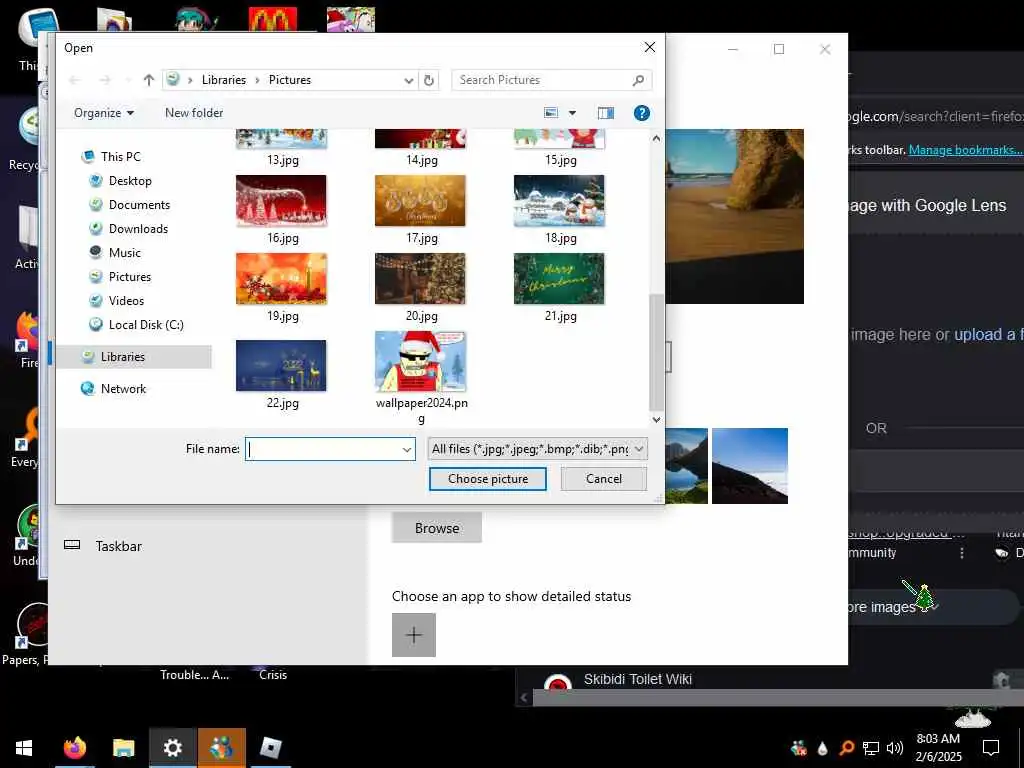Open Firefox from the taskbar
Image resolution: width=1024 pixels, height=768 pixels.
point(75,748)
